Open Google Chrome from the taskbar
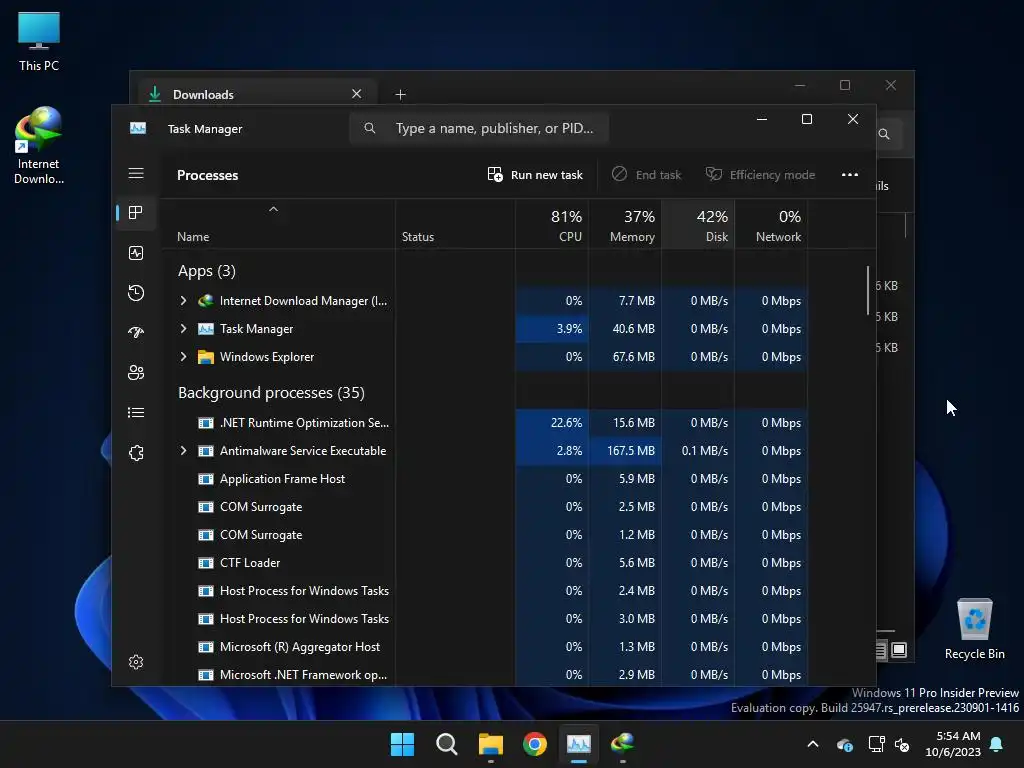1024x768 pixels. (x=535, y=744)
